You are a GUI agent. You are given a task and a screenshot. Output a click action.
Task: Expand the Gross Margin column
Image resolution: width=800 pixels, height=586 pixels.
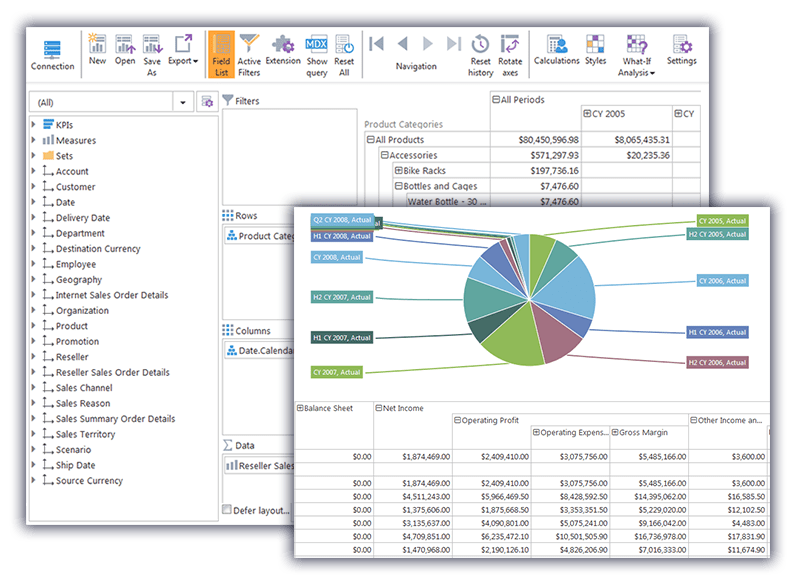(615, 432)
